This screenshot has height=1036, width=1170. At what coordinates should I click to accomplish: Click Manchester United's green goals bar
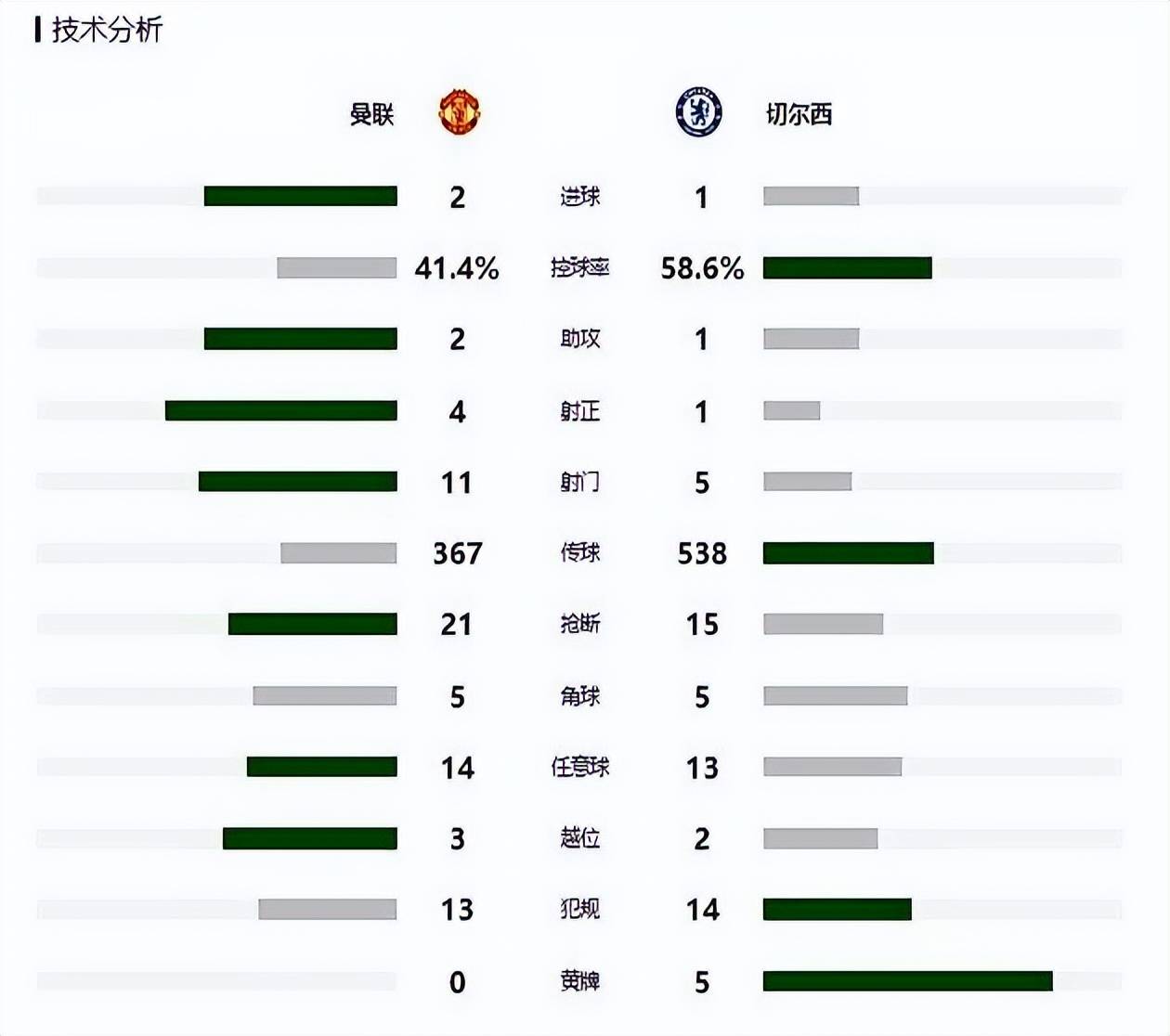click(x=301, y=196)
